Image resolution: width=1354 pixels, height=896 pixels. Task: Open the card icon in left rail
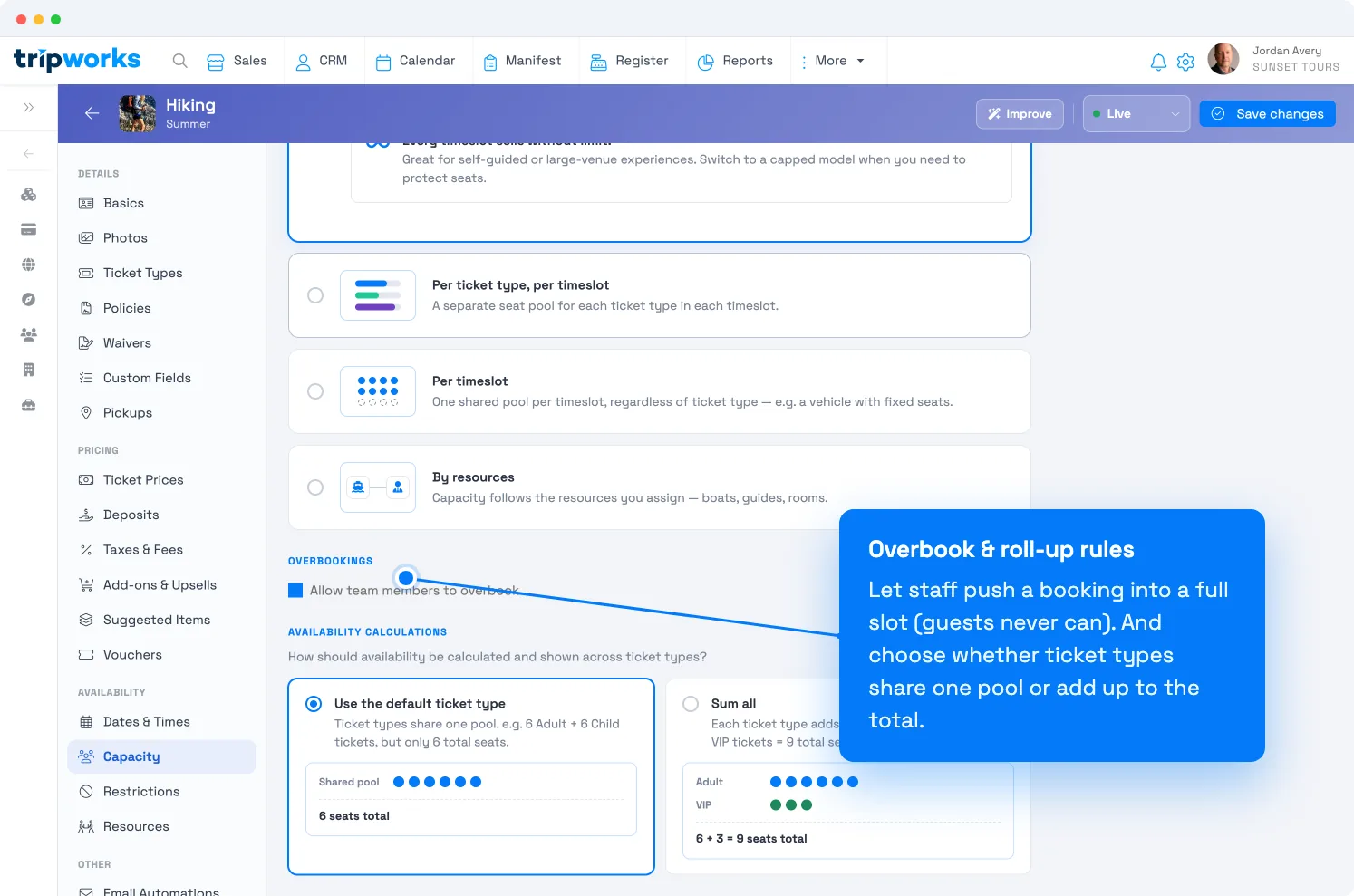click(29, 229)
